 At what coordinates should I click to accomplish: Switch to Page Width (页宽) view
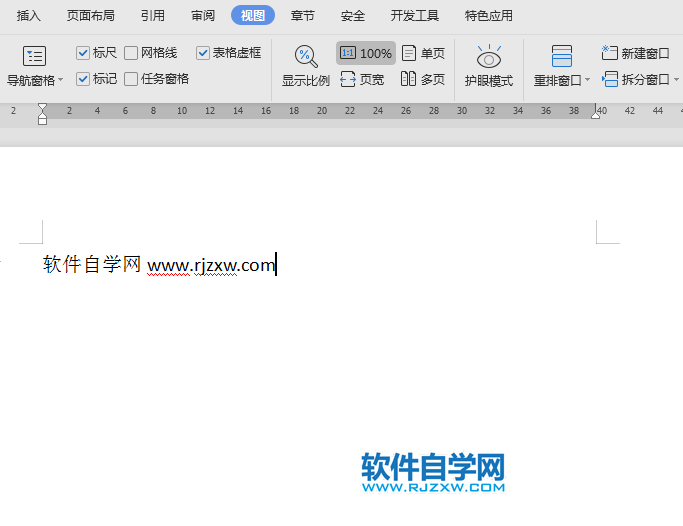click(x=362, y=79)
